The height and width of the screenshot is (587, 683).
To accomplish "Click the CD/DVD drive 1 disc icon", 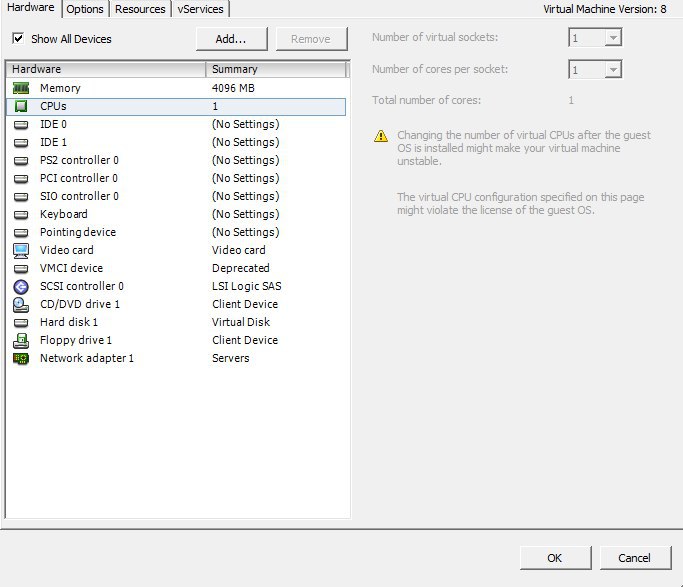I will (21, 304).
